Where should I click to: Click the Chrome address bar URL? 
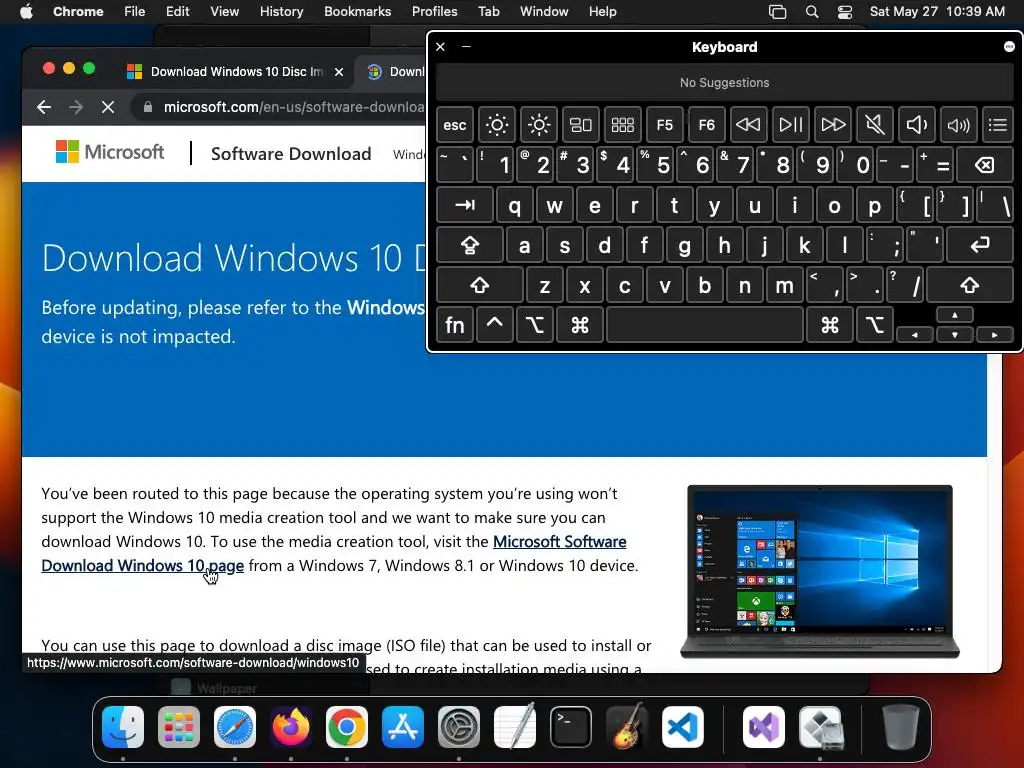(294, 107)
